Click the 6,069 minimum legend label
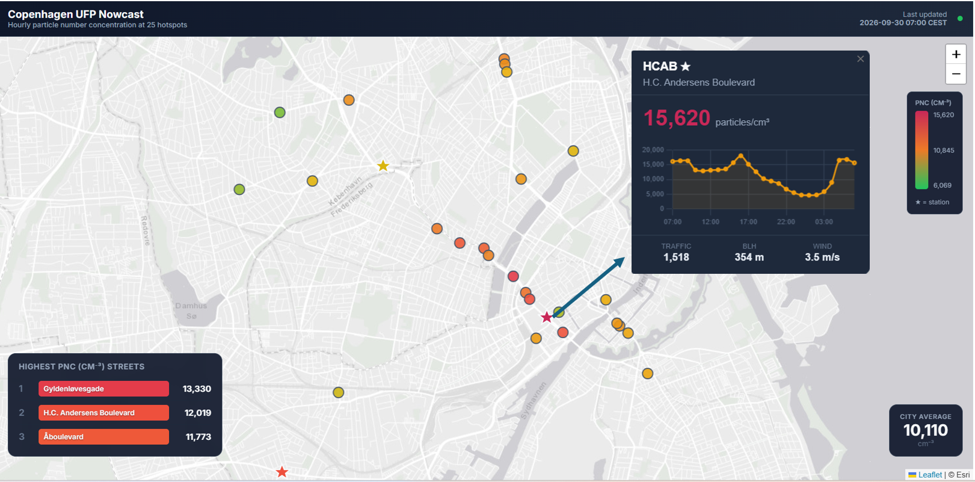The width and height of the screenshot is (975, 482). click(x=941, y=185)
